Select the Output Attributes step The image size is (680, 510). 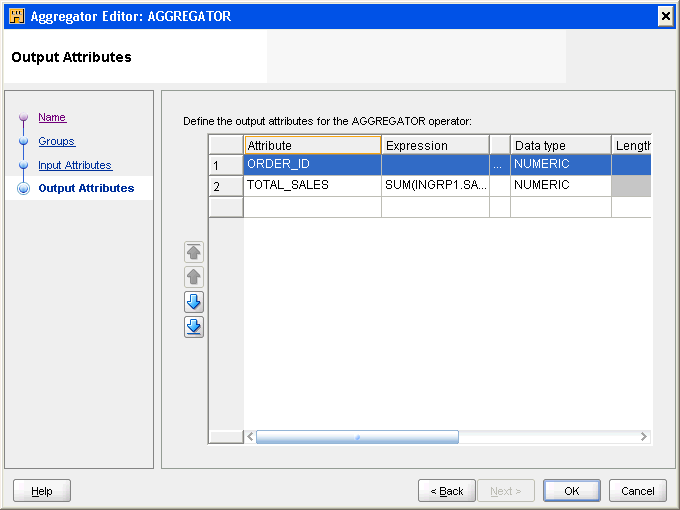pos(86,188)
